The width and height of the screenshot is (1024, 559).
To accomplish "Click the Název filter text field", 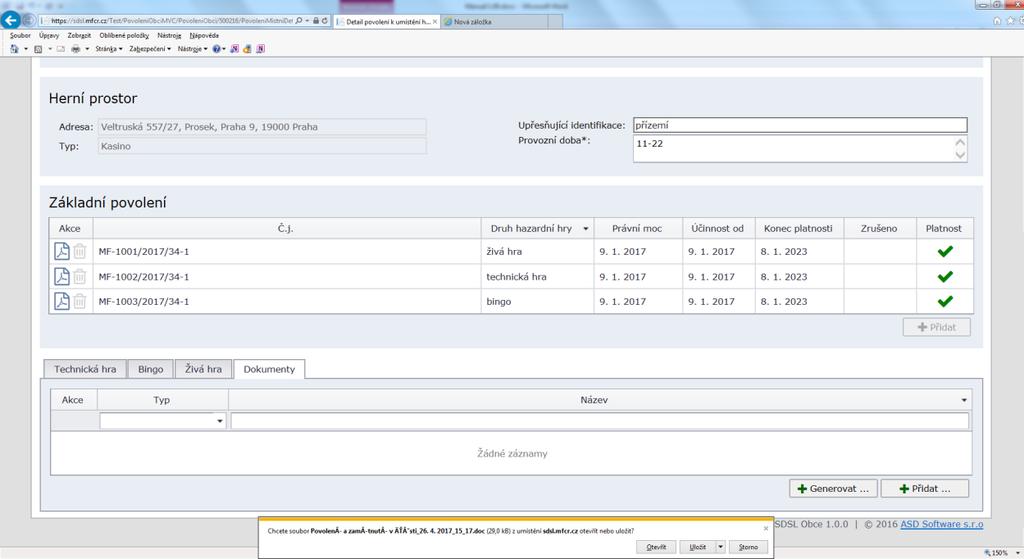I will tap(600, 421).
